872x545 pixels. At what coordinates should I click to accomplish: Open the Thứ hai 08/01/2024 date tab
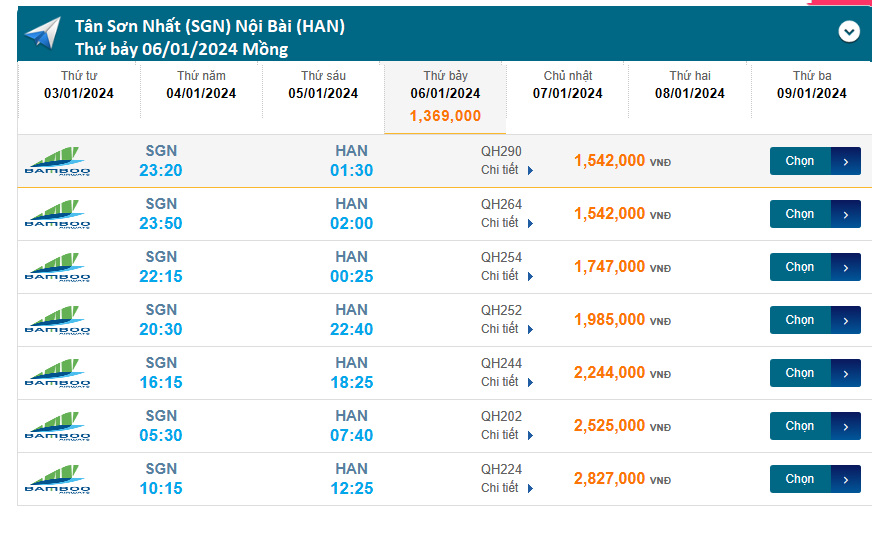[689, 85]
